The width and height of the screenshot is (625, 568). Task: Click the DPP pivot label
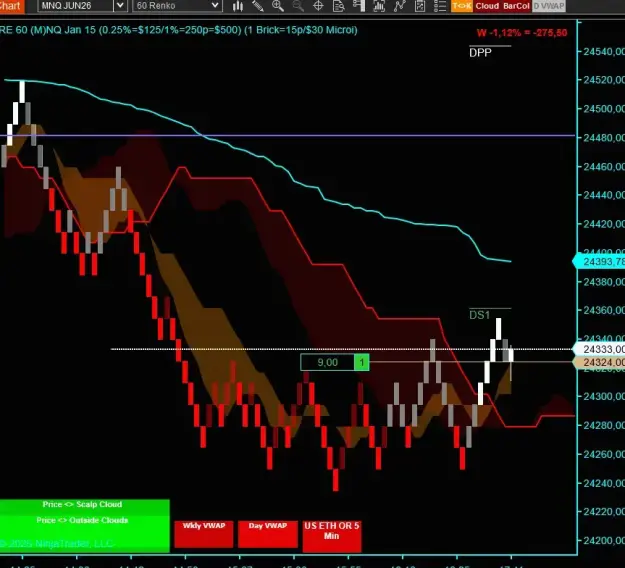click(480, 53)
